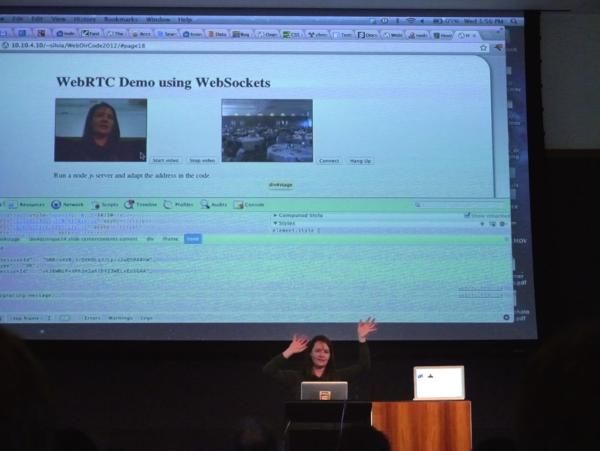Open Styles pane gear options
600x451 pixels.
(502, 224)
